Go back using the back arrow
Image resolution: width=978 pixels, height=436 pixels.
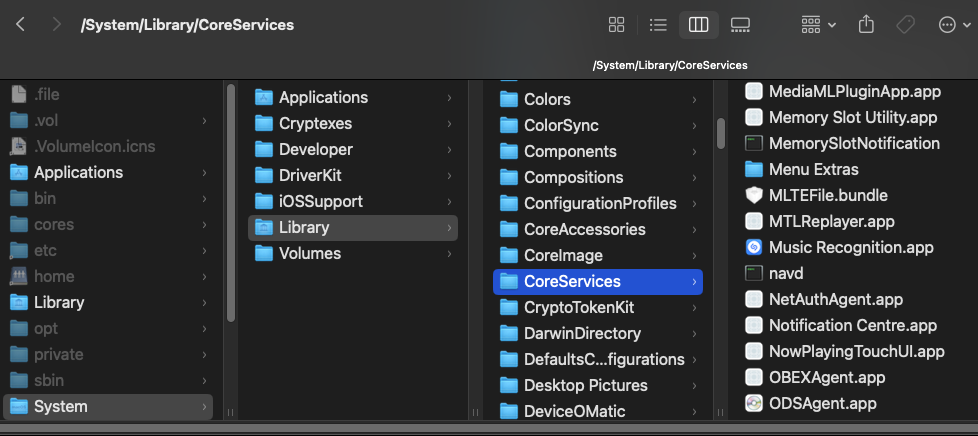20,25
